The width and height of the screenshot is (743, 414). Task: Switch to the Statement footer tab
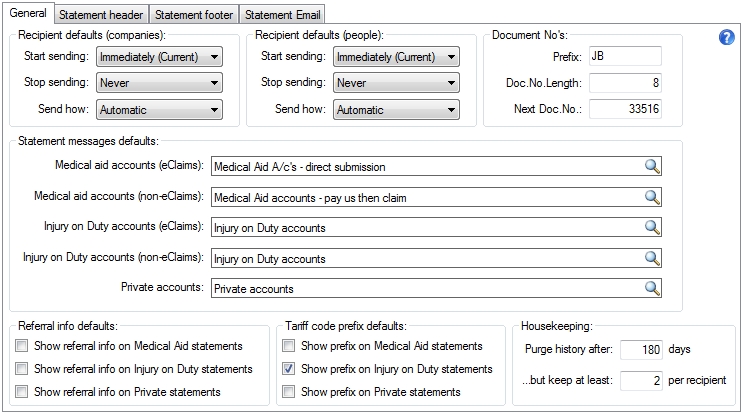pyautogui.click(x=194, y=15)
